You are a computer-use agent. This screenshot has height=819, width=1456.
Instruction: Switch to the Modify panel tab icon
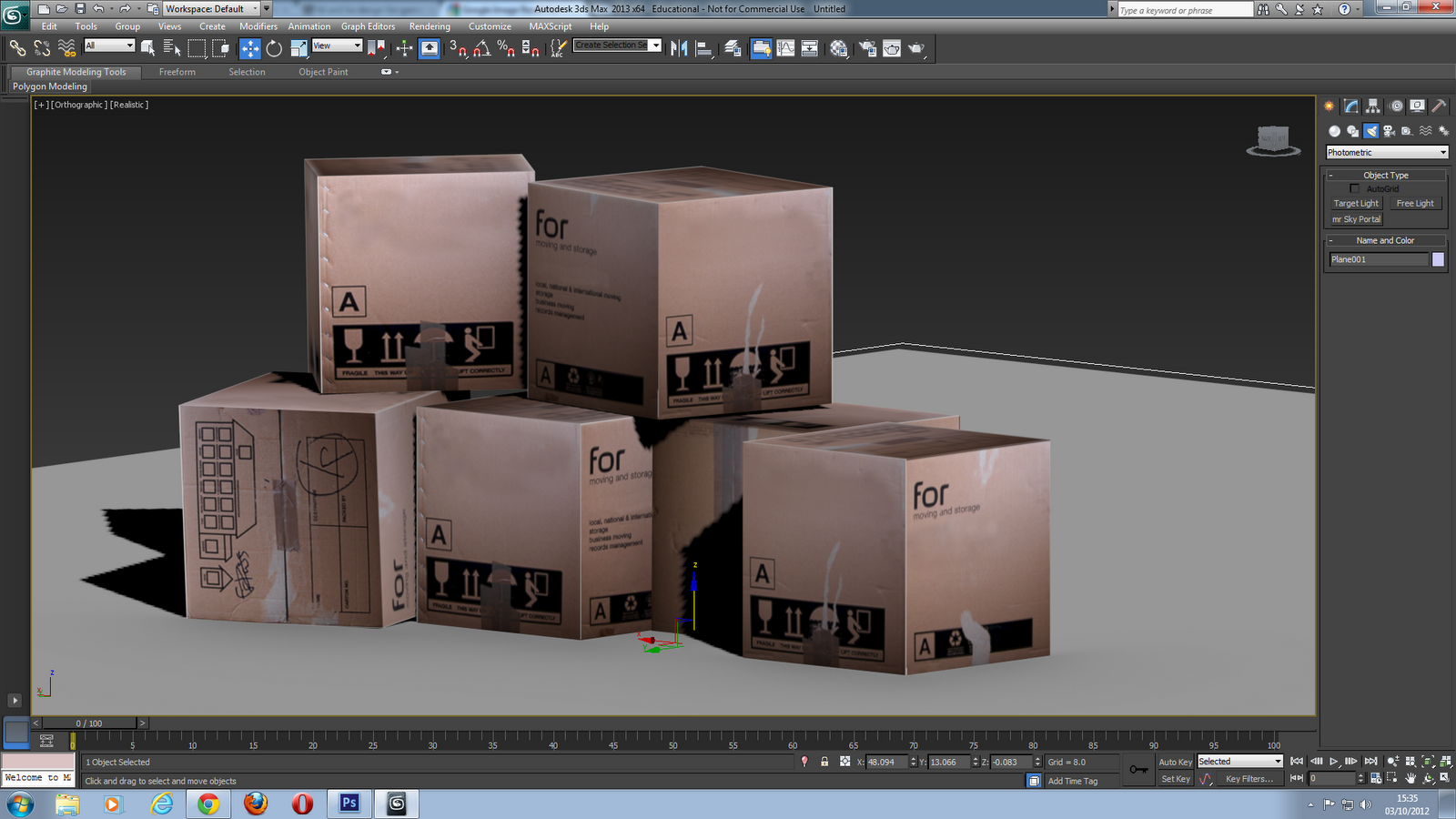(x=1351, y=106)
